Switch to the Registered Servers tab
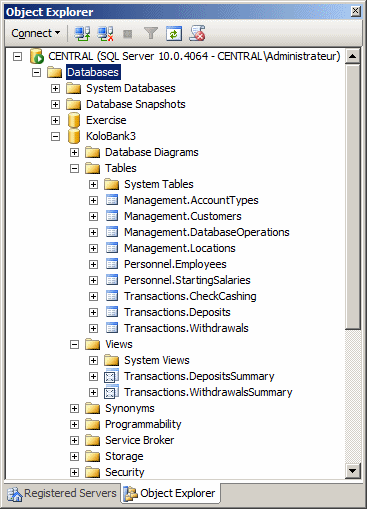The height and width of the screenshot is (509, 367). [x=62, y=493]
